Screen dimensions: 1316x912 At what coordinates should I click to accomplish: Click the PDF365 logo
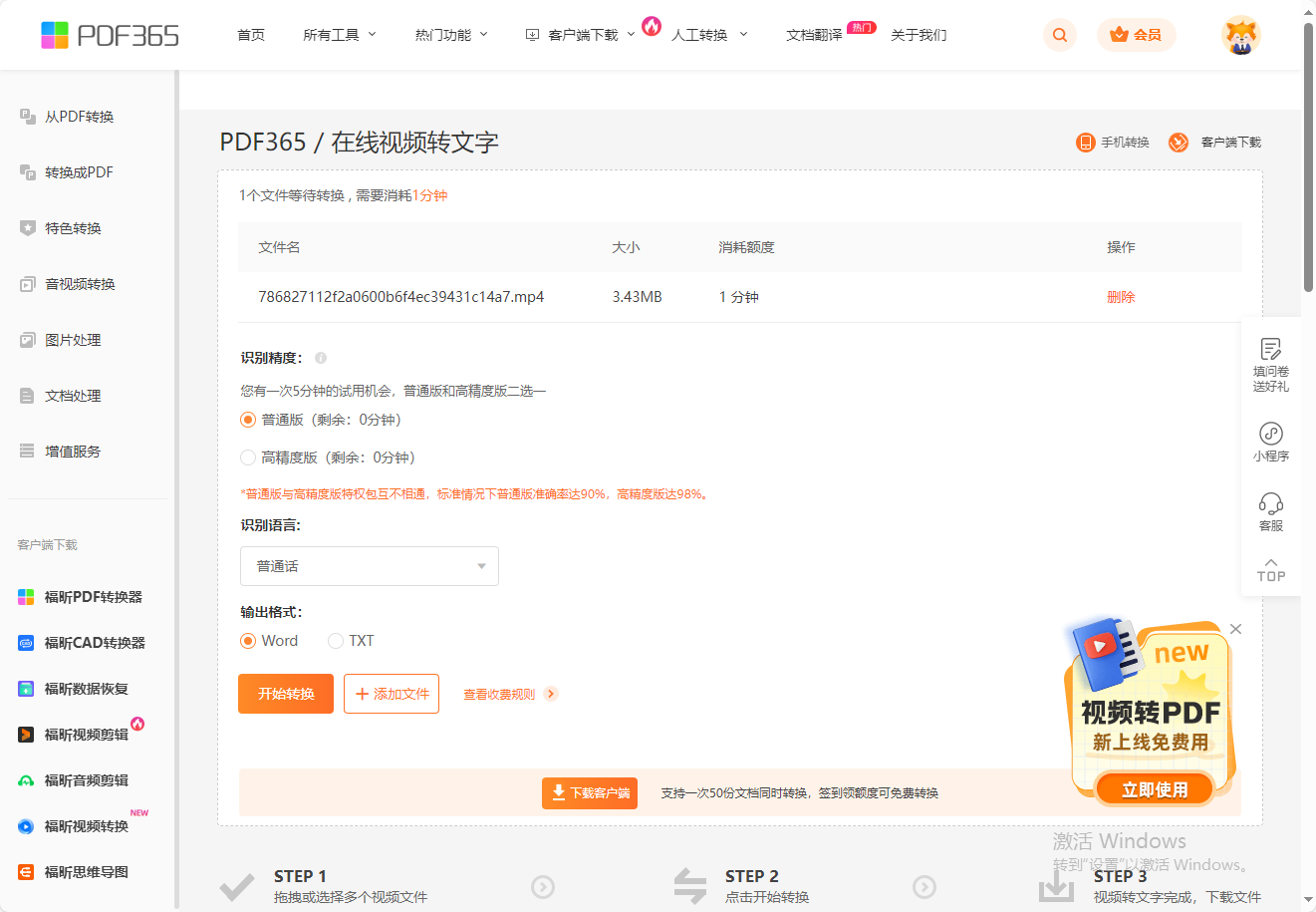tap(110, 35)
